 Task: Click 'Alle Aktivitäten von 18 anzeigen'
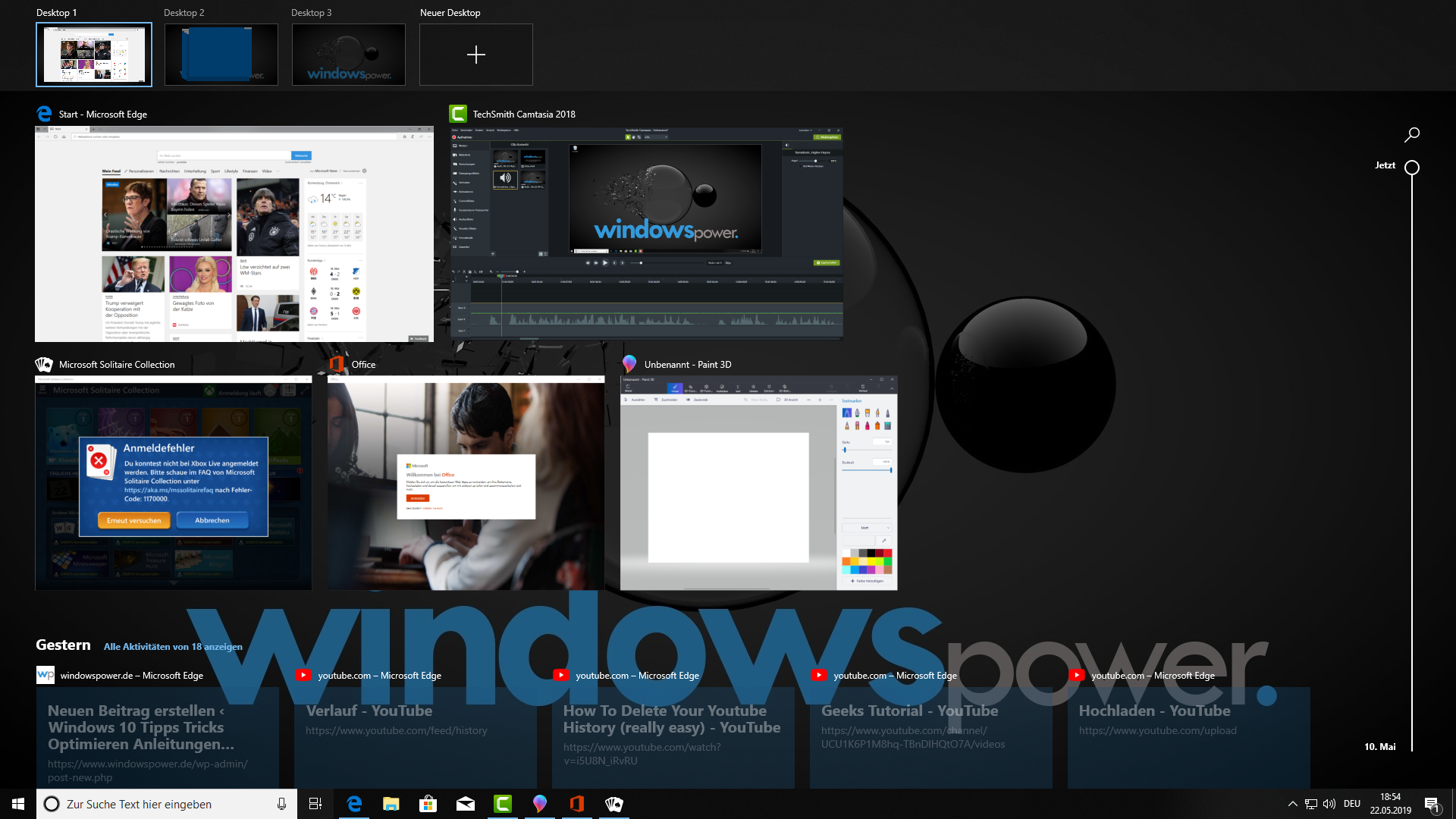click(173, 647)
